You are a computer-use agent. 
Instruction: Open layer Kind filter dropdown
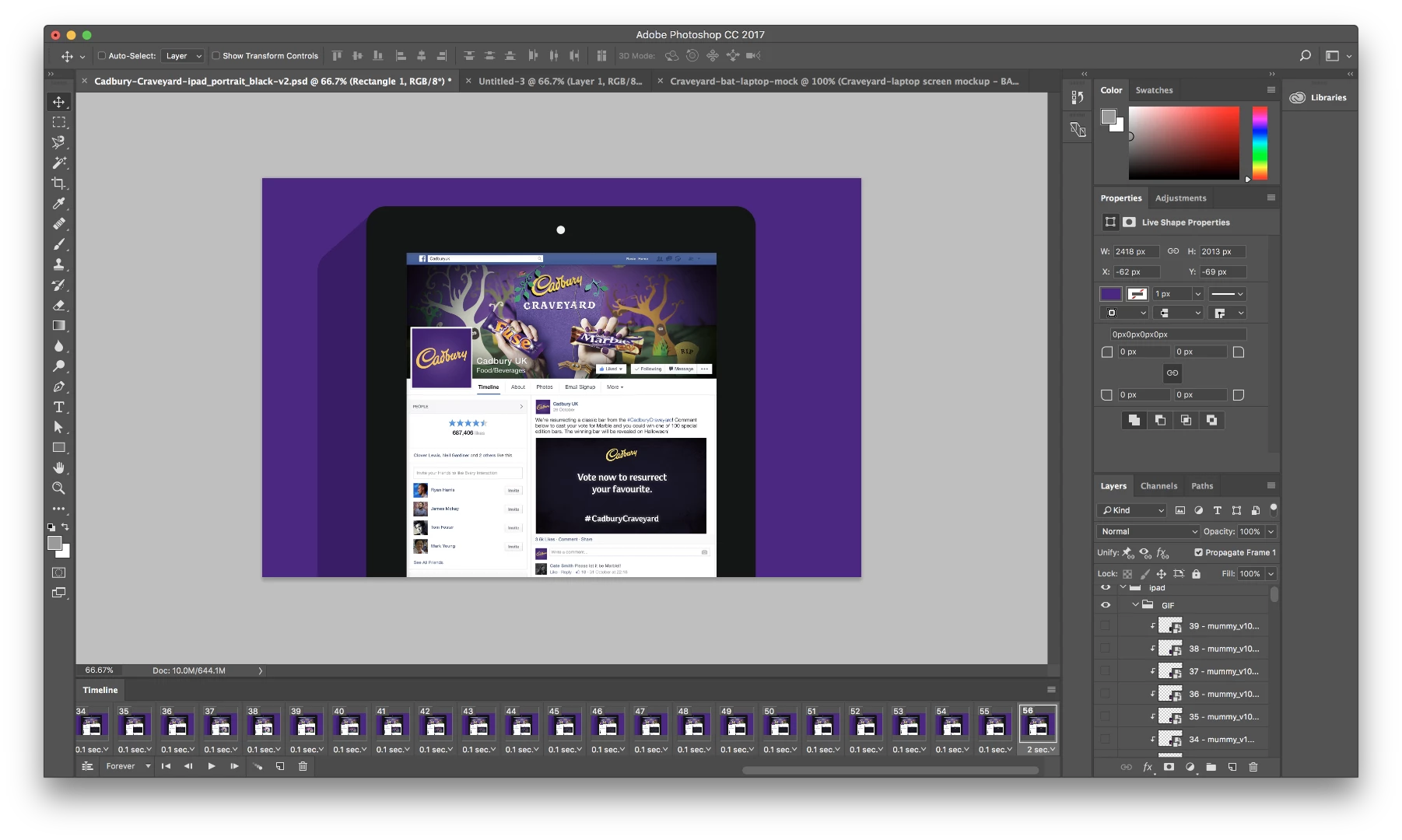1132,510
